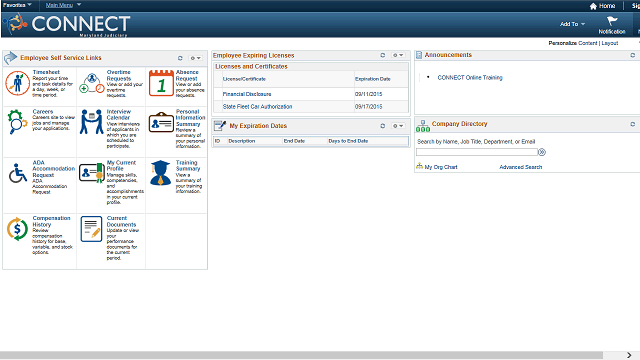
Task: Open the Training Summary link
Action: (x=188, y=165)
